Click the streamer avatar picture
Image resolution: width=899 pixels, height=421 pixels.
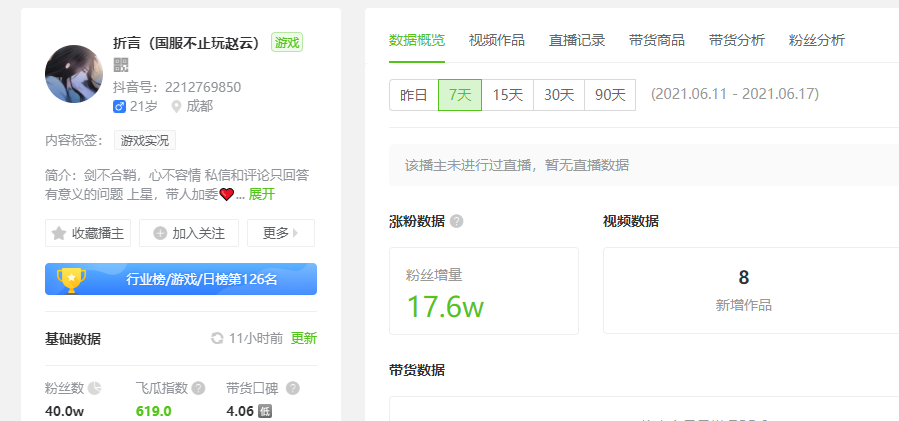(x=74, y=74)
